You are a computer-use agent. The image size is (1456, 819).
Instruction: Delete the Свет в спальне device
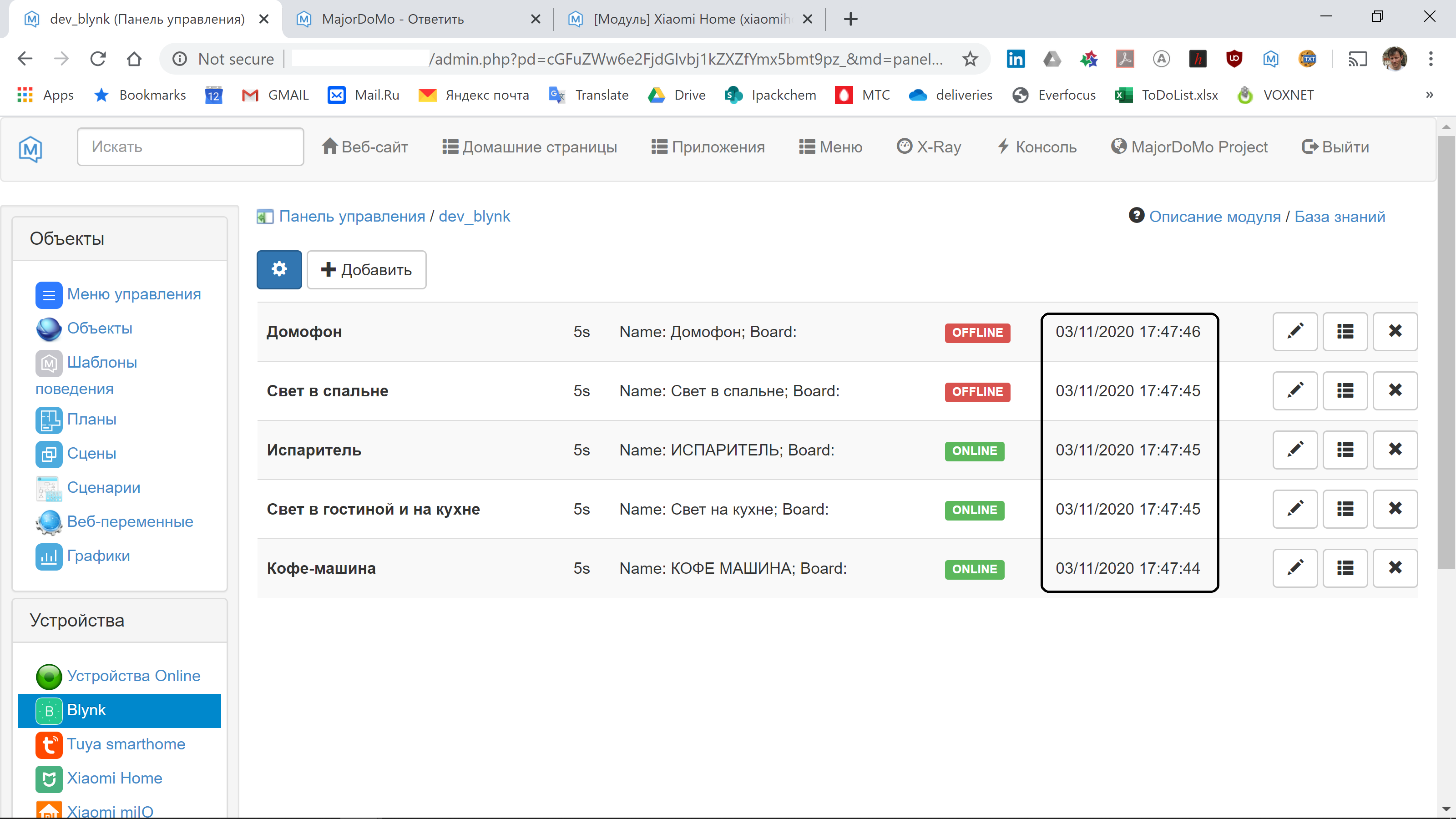point(1395,390)
